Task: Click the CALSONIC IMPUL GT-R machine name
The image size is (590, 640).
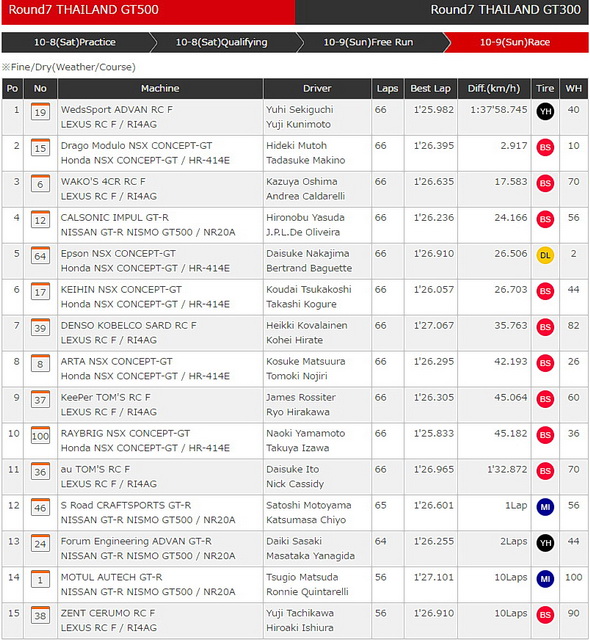Action: [x=115, y=218]
